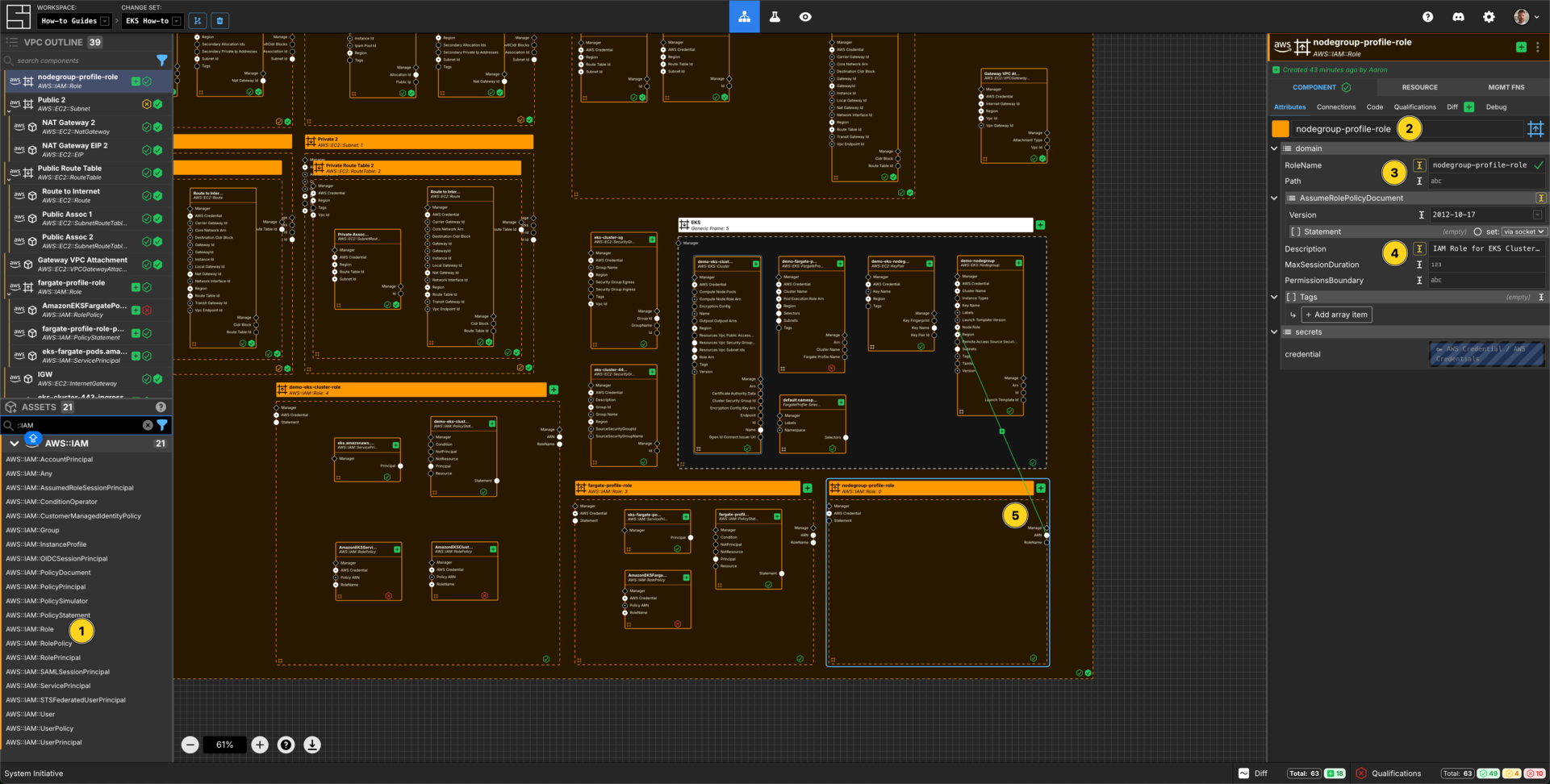Viewport: 1550px width, 784px height.
Task: Click the filter funnel in Assets search
Action: click(162, 425)
